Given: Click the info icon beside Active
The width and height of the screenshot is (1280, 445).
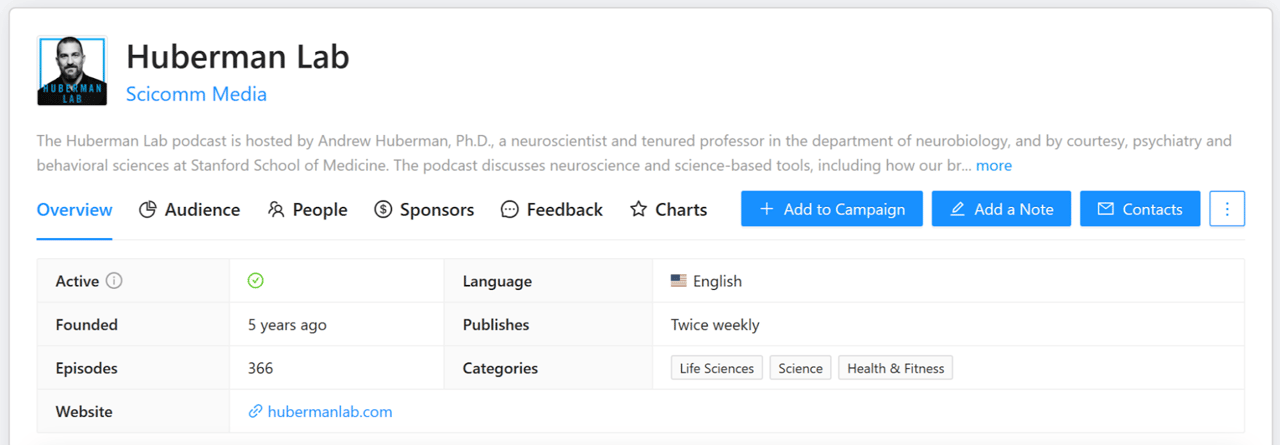Looking at the screenshot, I should 114,281.
